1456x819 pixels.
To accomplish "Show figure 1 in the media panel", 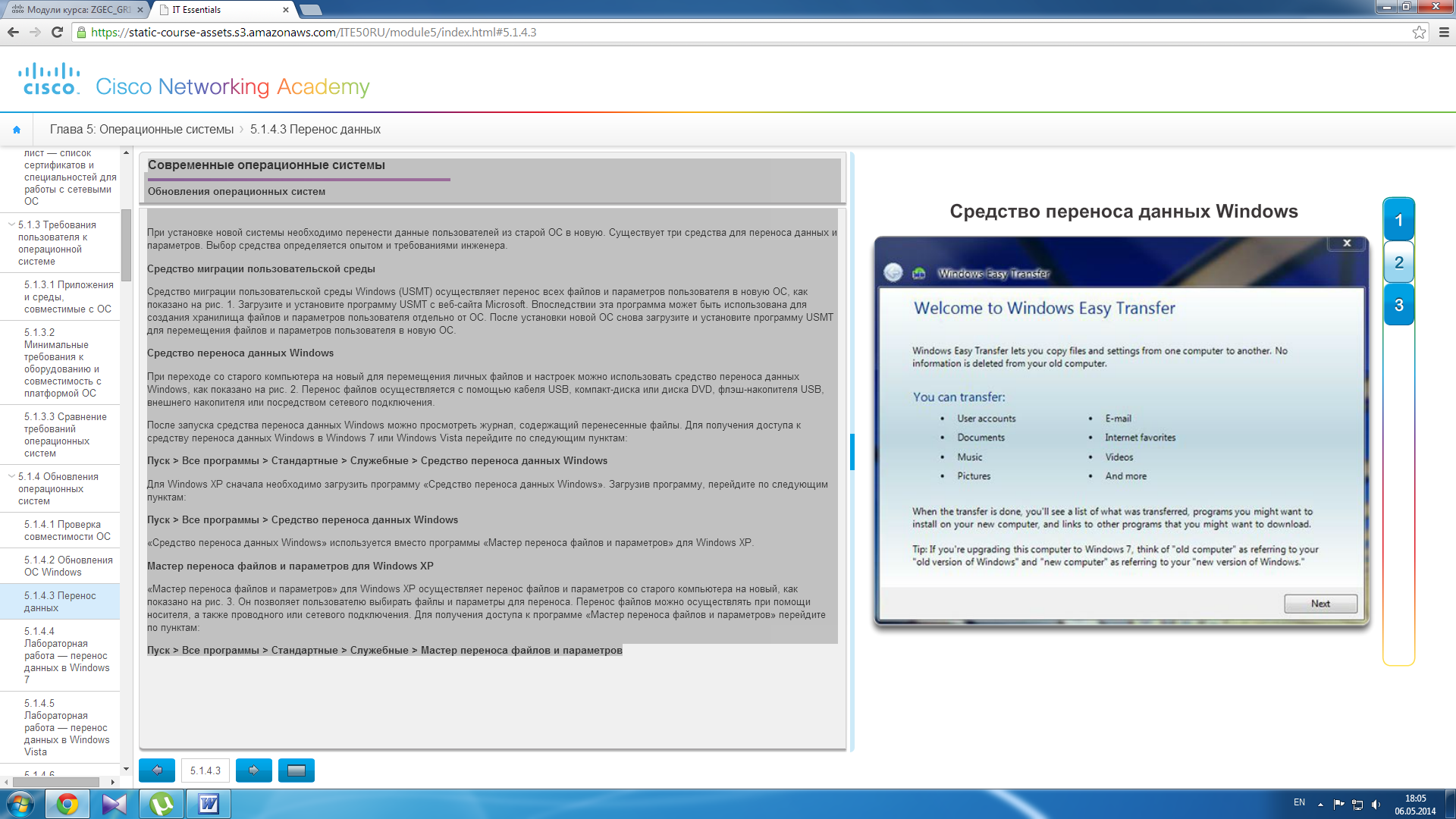I will click(1399, 221).
